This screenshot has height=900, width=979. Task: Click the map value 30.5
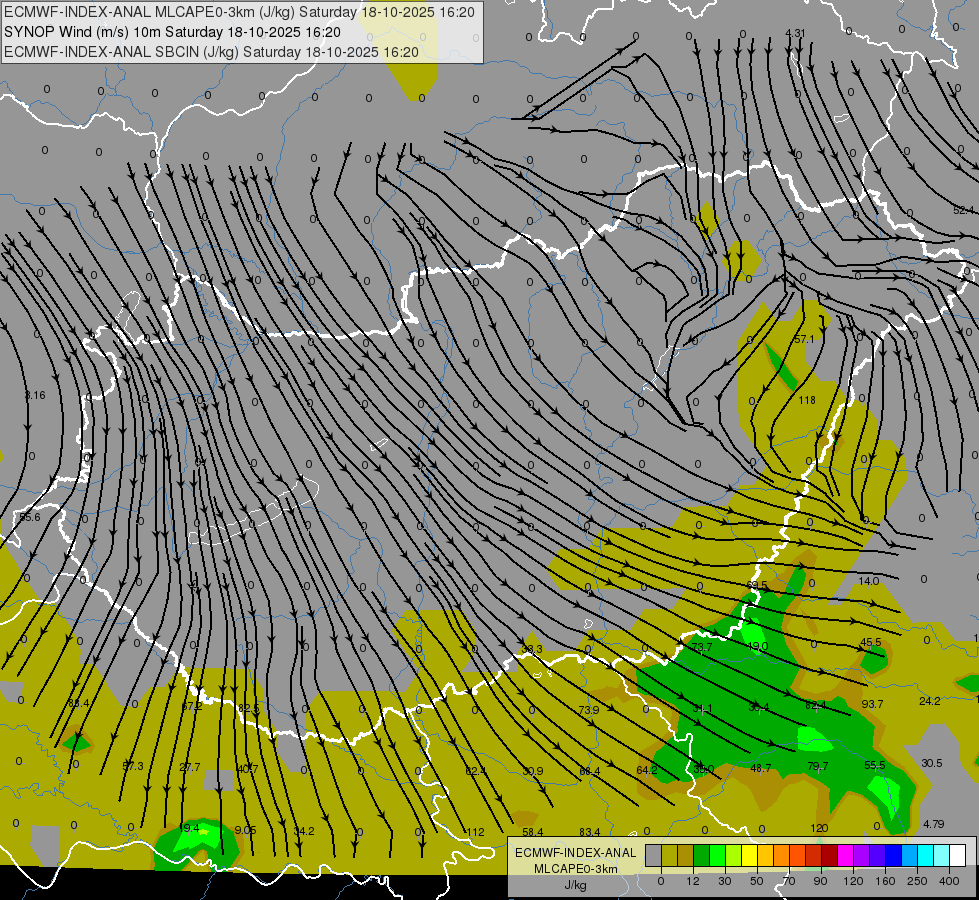coord(932,763)
